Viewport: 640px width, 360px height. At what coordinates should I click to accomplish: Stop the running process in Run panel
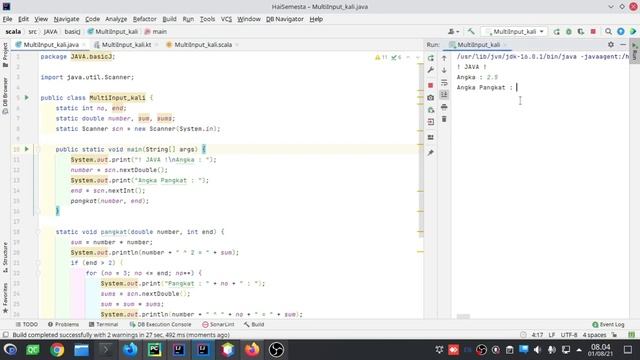(x=431, y=85)
